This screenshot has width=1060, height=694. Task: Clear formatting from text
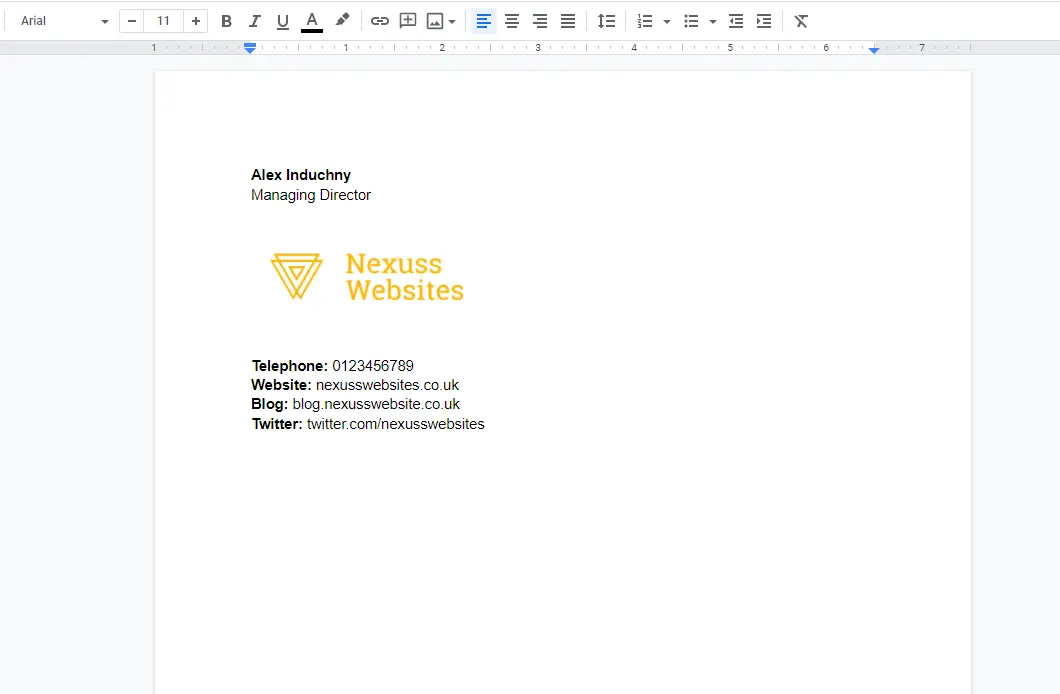coord(800,20)
